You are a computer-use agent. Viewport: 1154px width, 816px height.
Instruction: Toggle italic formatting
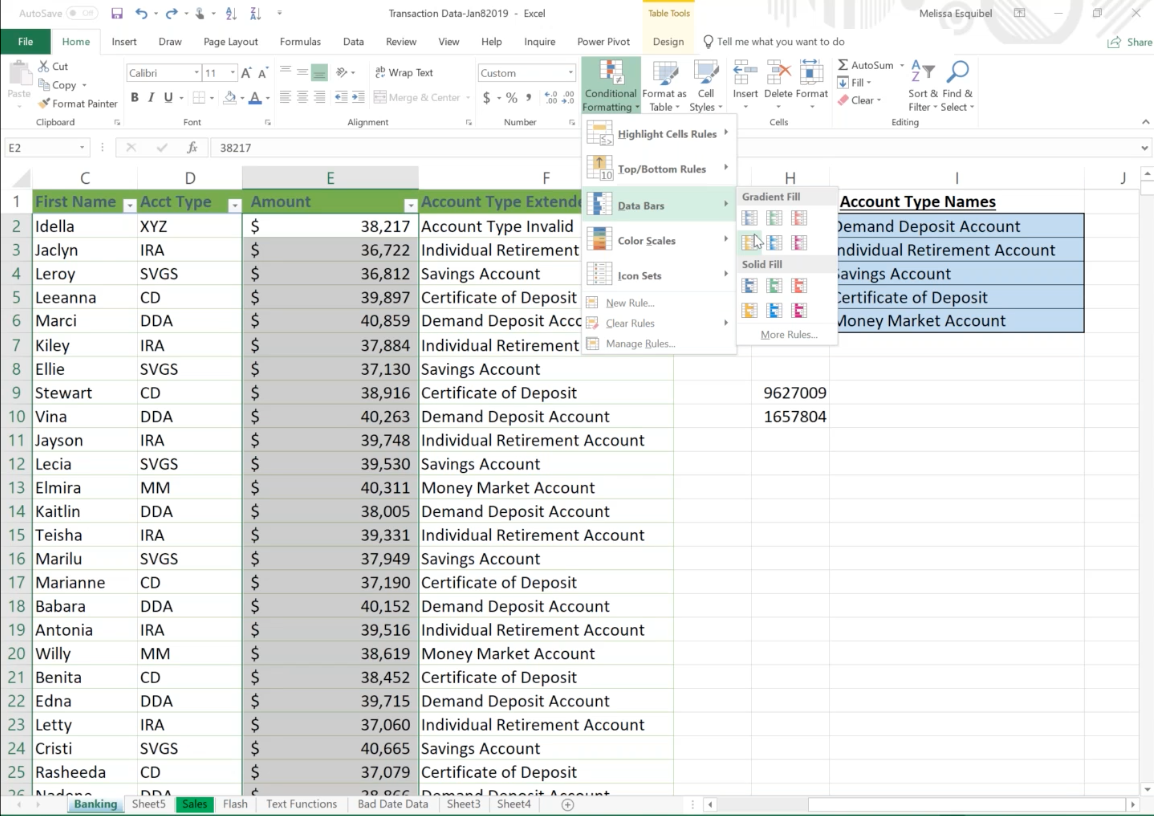click(x=150, y=98)
